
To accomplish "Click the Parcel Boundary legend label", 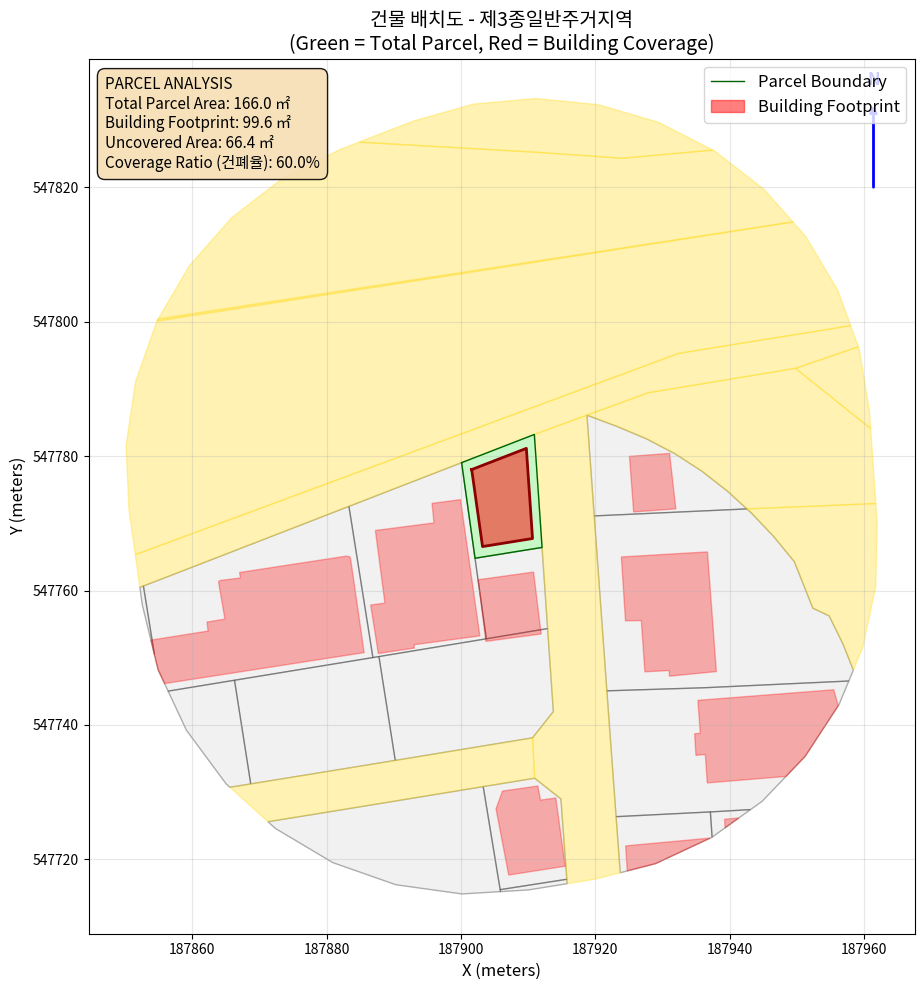I will click(x=822, y=81).
